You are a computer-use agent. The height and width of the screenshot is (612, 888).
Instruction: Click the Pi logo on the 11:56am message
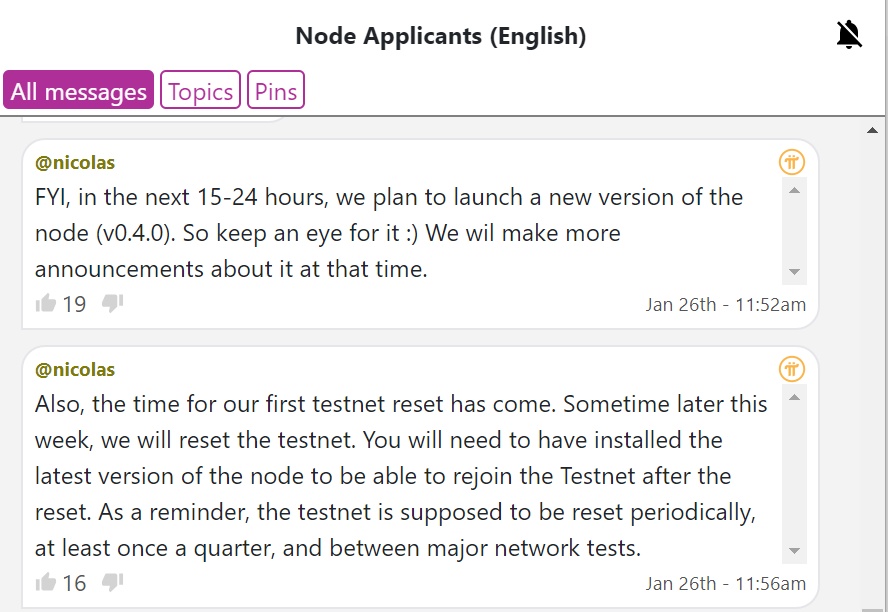(x=792, y=369)
